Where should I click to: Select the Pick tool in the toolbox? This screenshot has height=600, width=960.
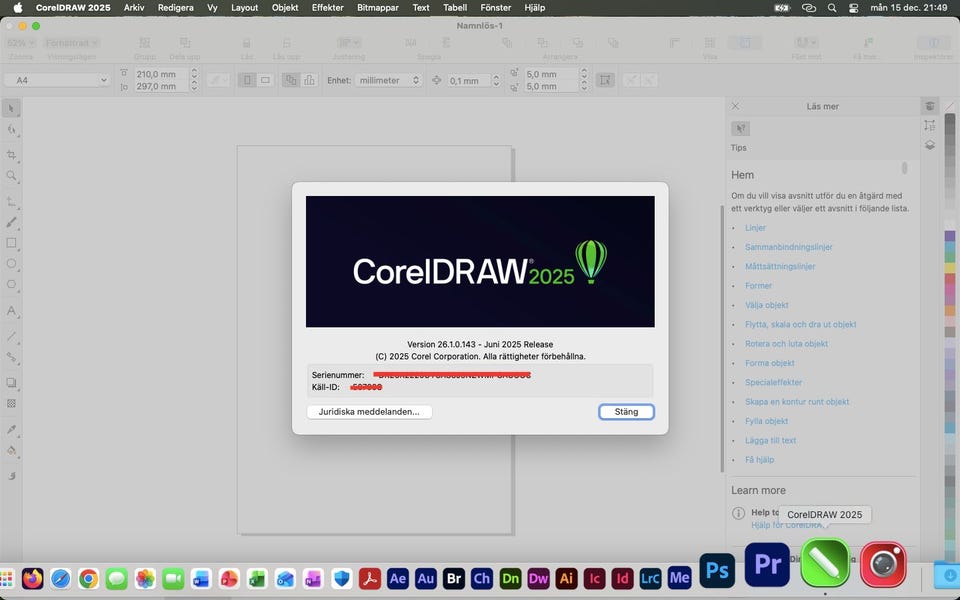12,109
